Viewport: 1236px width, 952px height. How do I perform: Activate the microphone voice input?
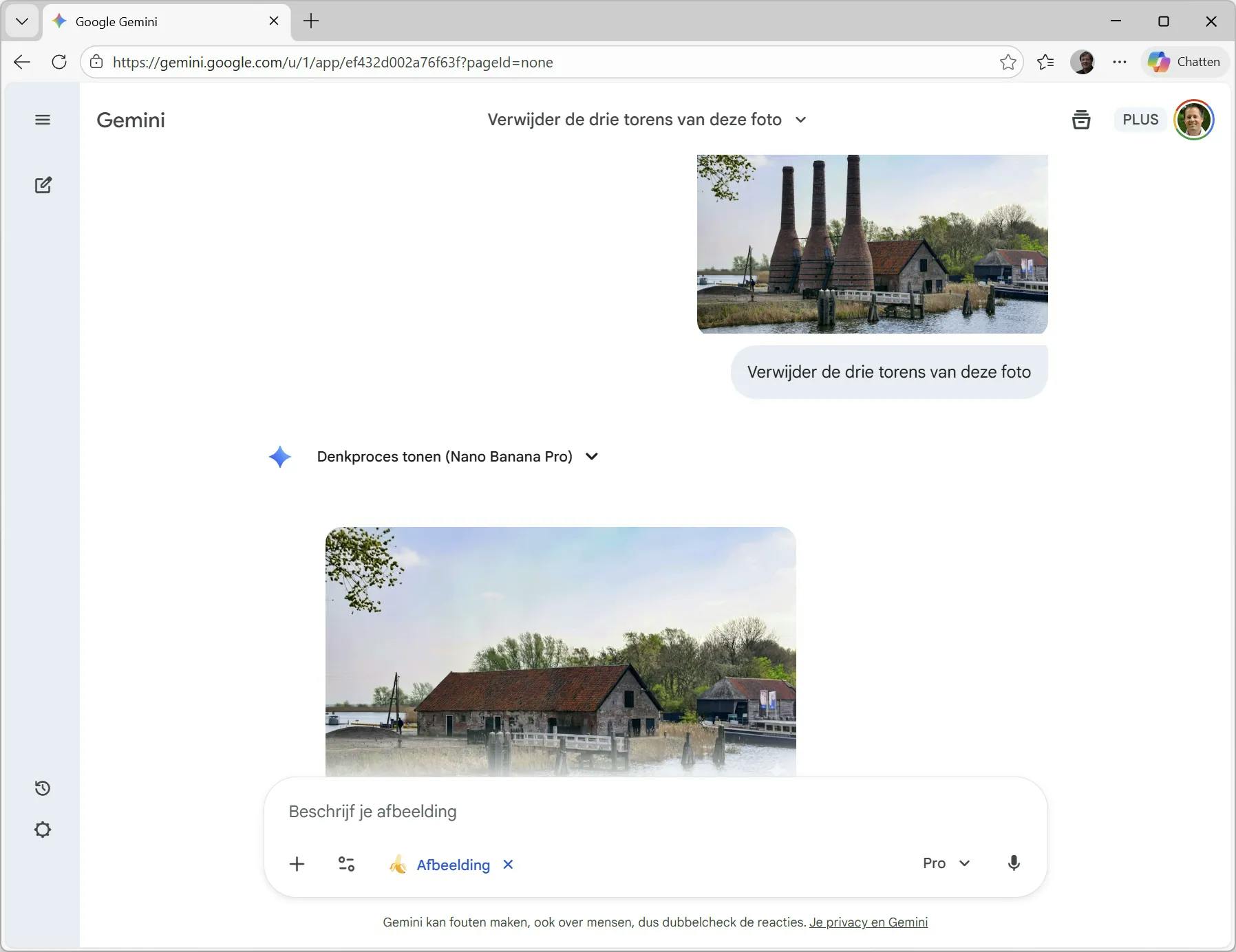point(1014,863)
